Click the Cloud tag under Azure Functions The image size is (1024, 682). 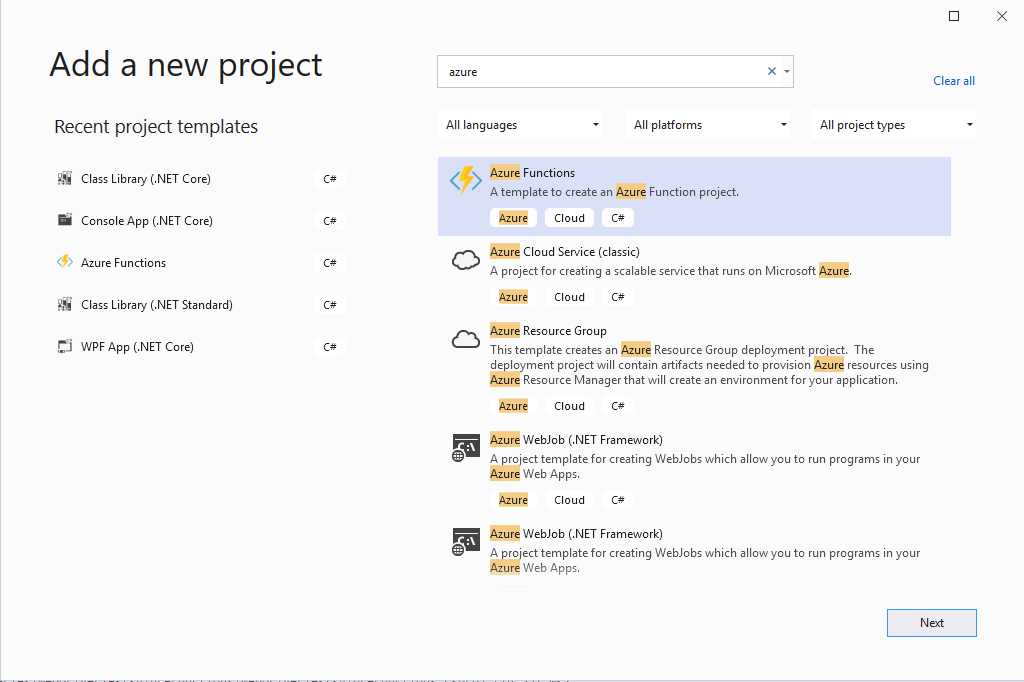point(569,218)
